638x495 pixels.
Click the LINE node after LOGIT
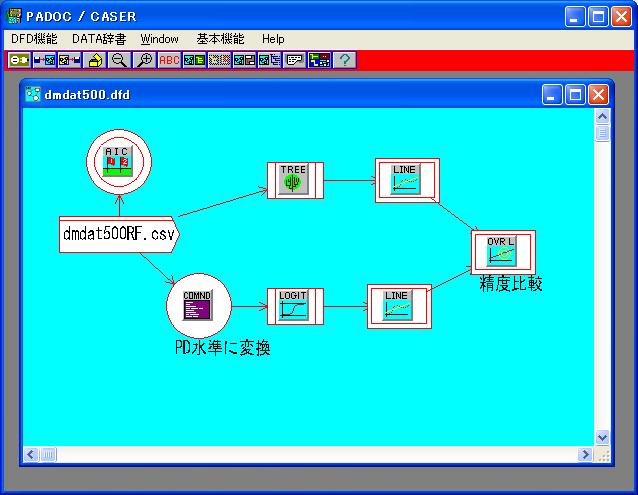pos(398,307)
